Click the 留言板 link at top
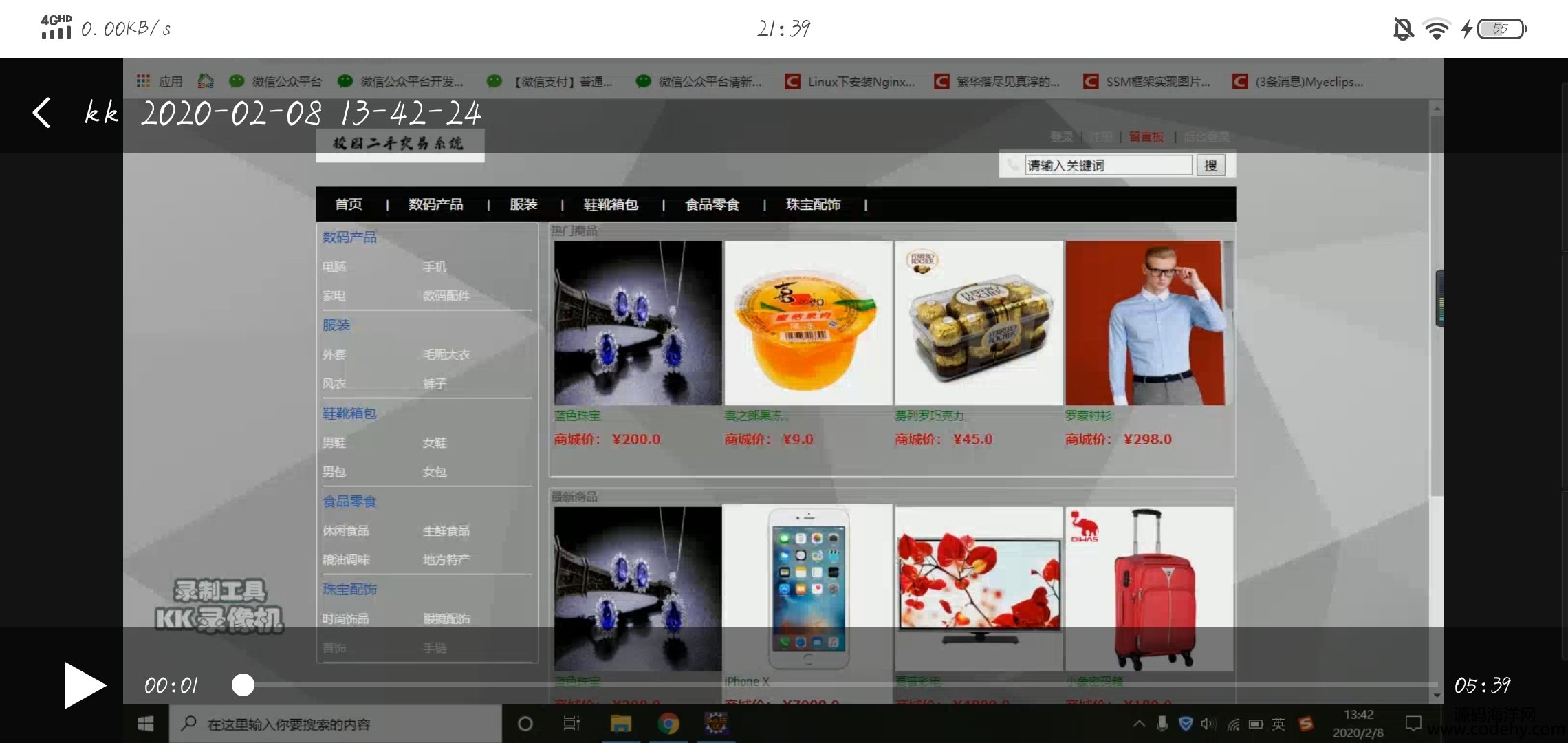 (1146, 137)
